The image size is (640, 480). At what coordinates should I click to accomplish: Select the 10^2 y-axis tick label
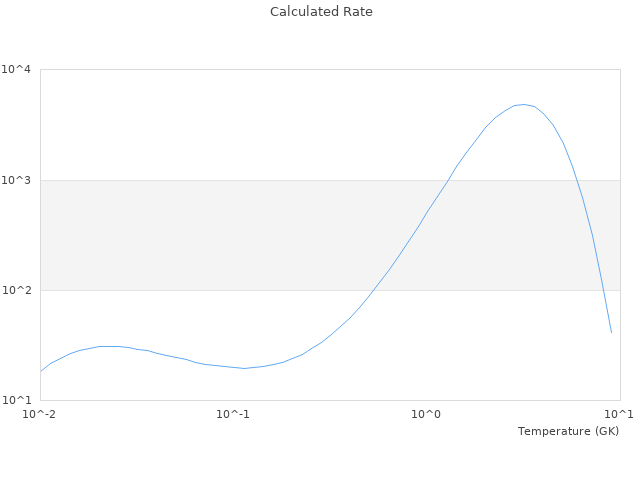point(16,291)
